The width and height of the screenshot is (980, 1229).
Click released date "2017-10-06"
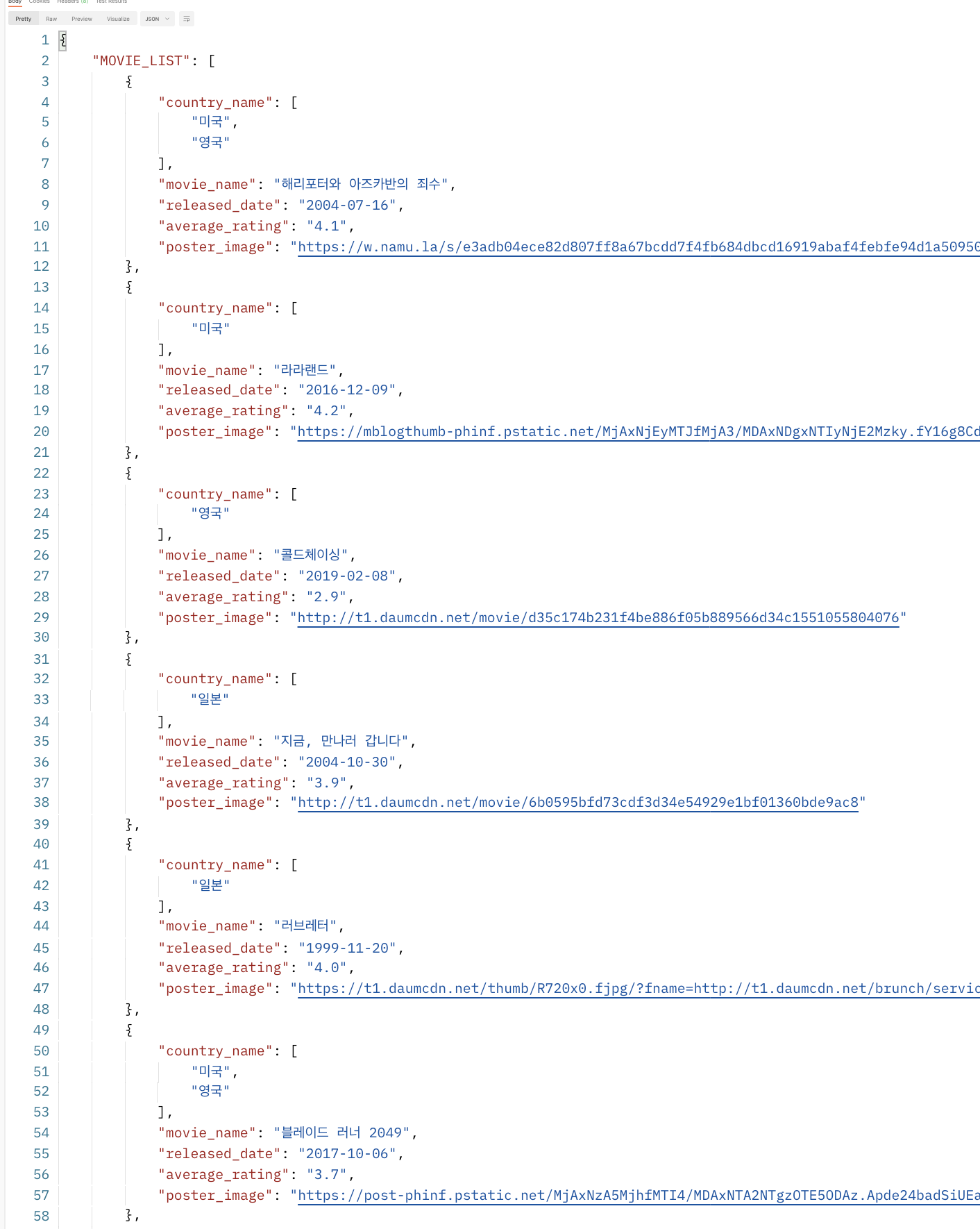point(347,1154)
